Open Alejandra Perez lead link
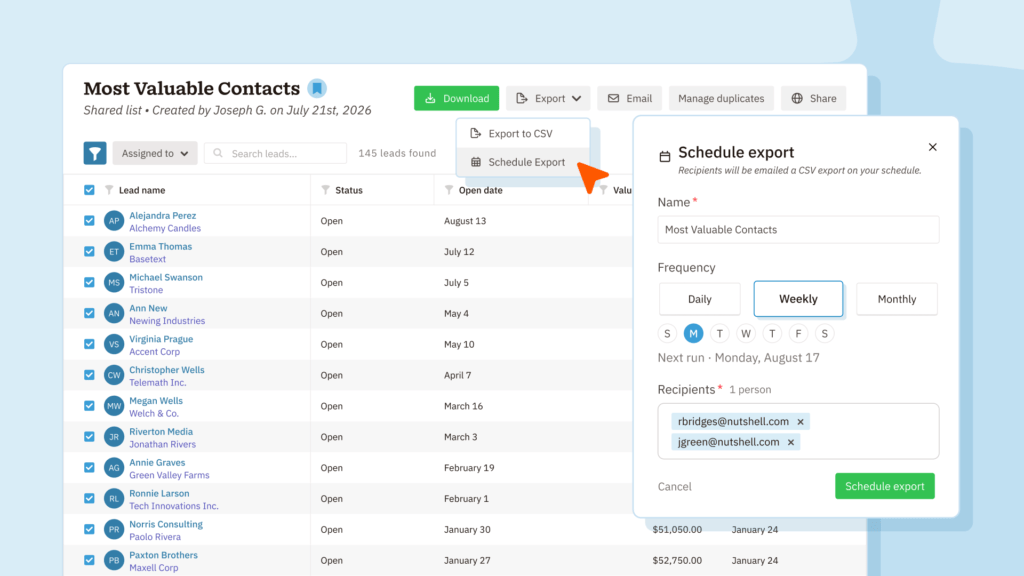This screenshot has width=1024, height=576. 163,216
